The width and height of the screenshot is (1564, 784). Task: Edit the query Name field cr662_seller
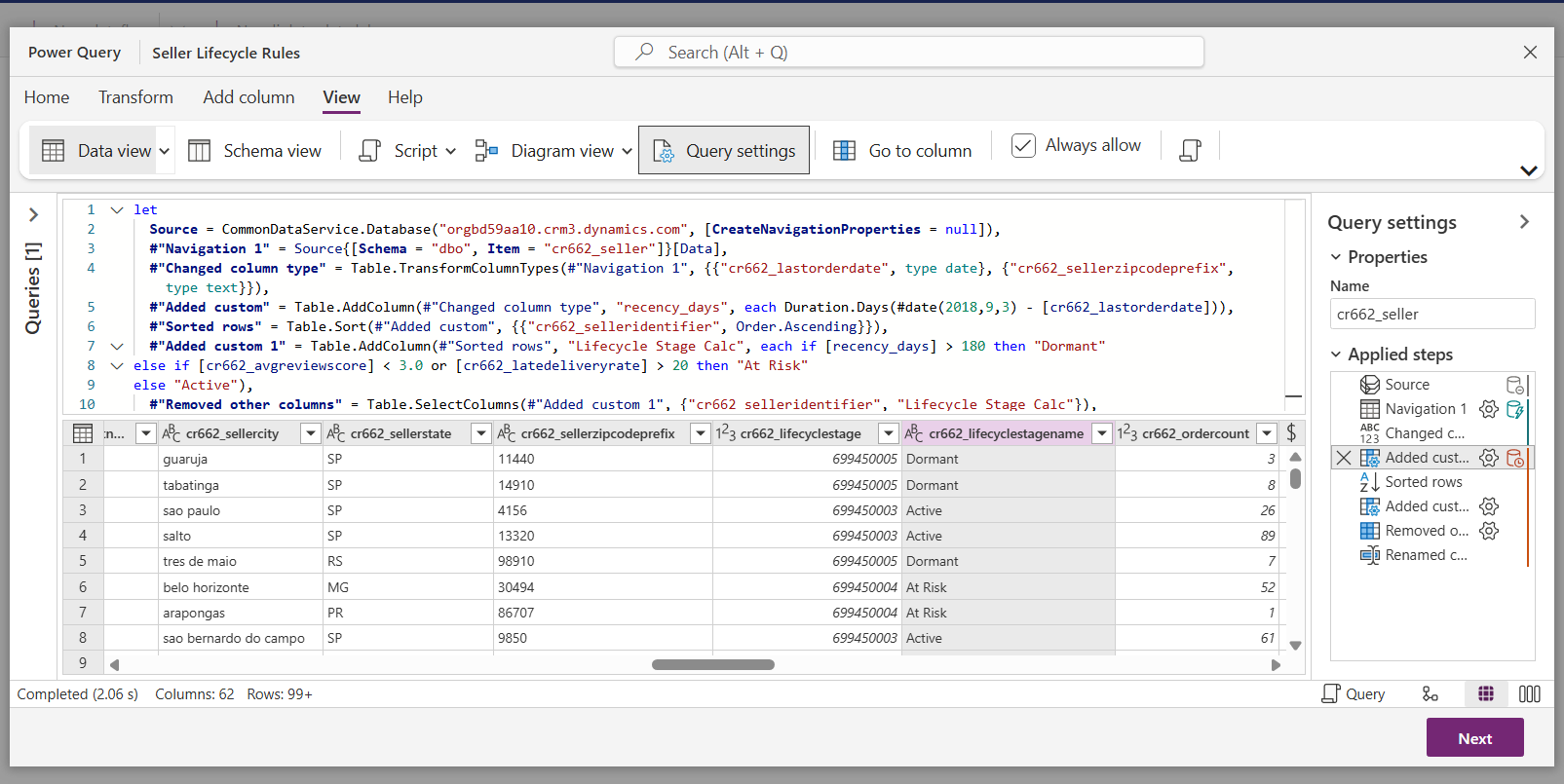point(1431,314)
